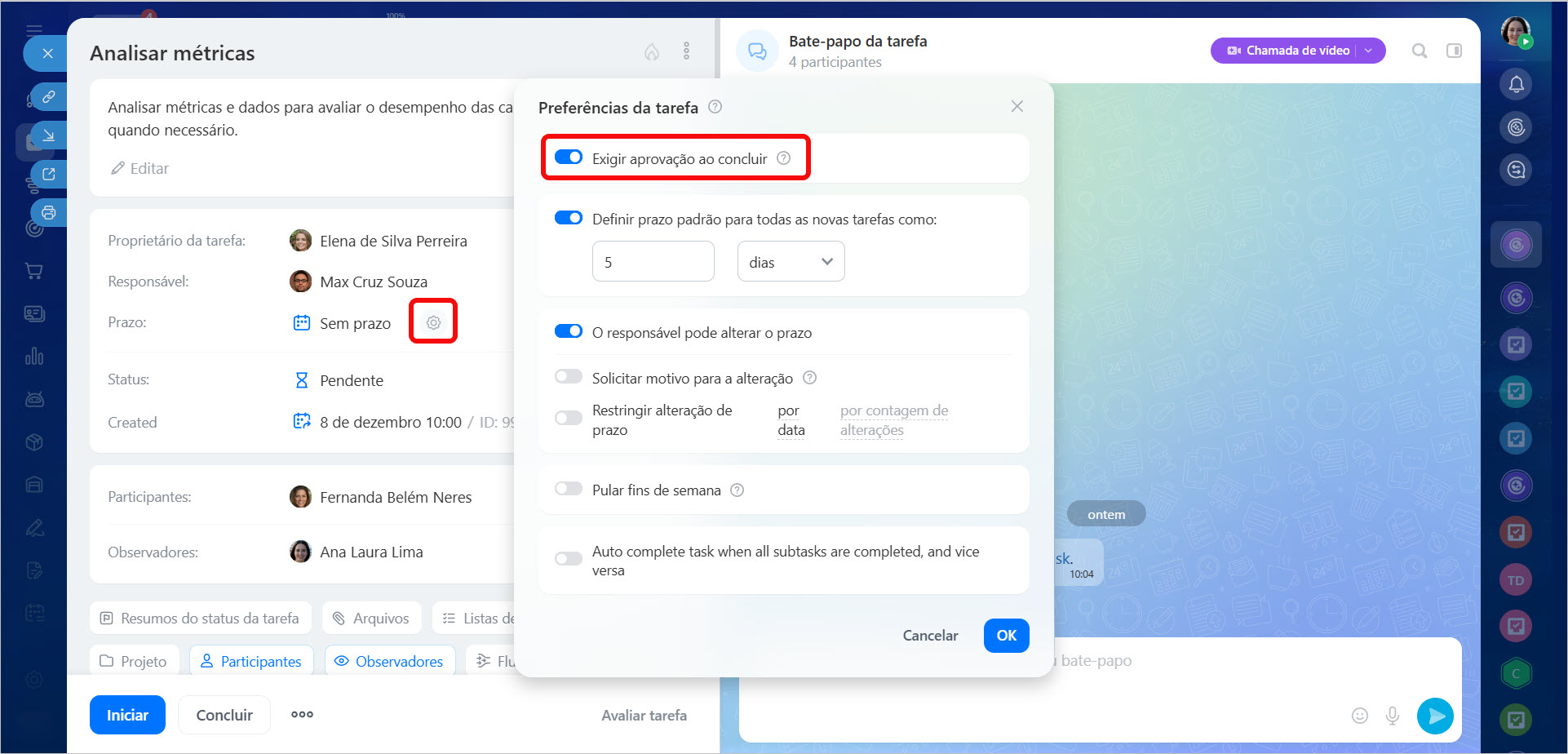Open more actions menu next to Concluir
The height and width of the screenshot is (754, 1568).
click(x=302, y=715)
